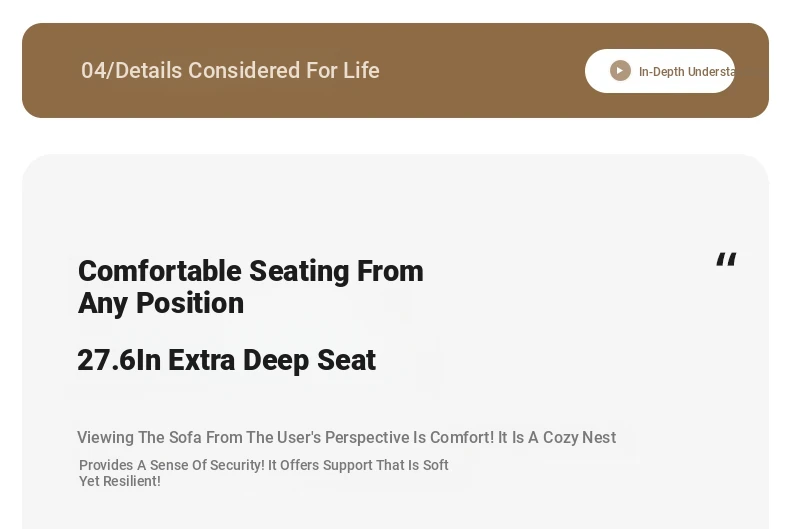The image size is (790, 529).
Task: Click the '04' section number
Action: coord(94,71)
